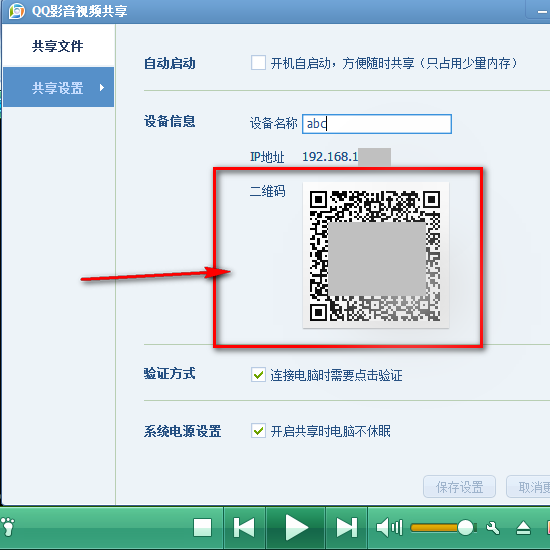Start playback with the play button
The image size is (550, 550).
(x=296, y=528)
